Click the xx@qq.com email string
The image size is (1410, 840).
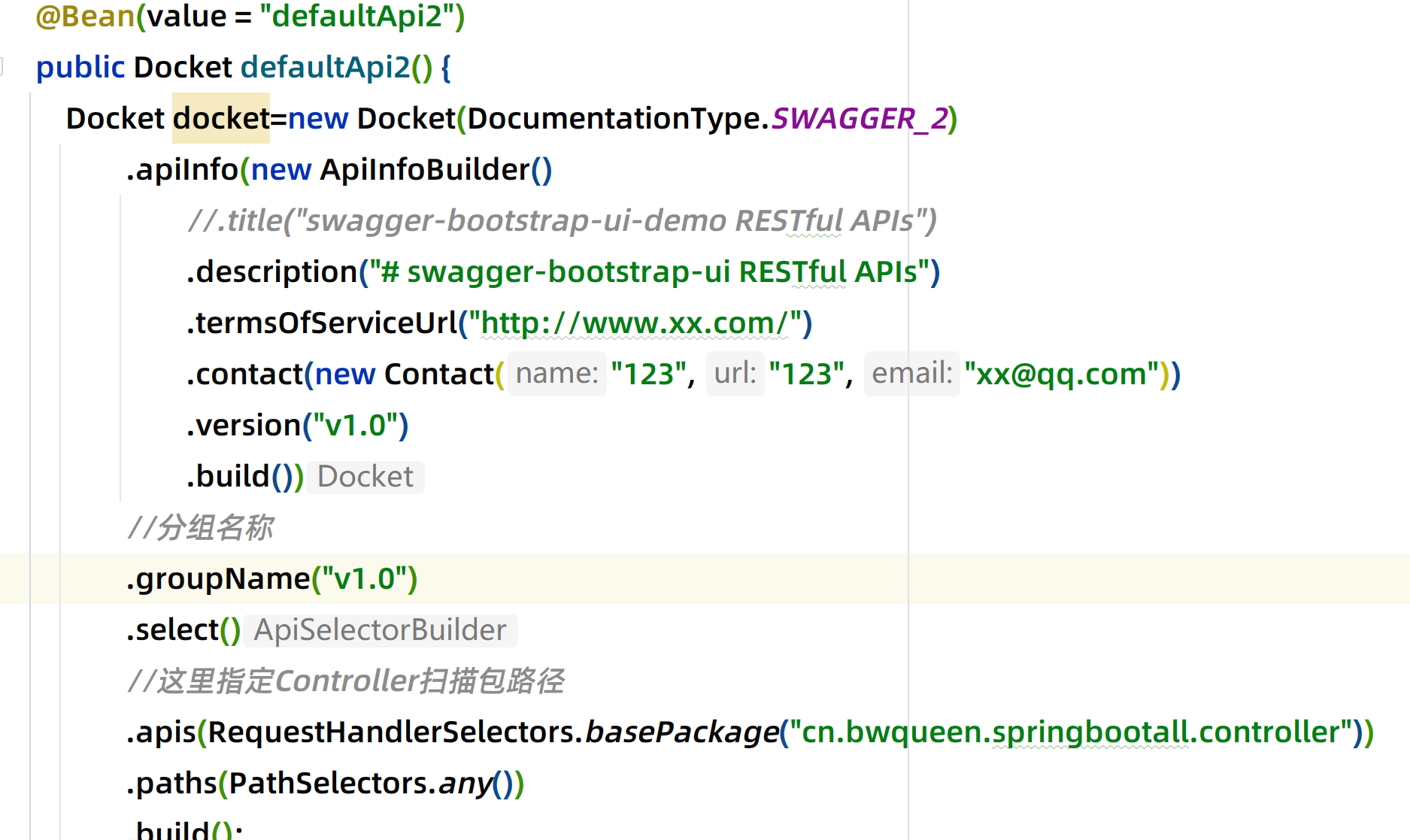coord(1060,374)
